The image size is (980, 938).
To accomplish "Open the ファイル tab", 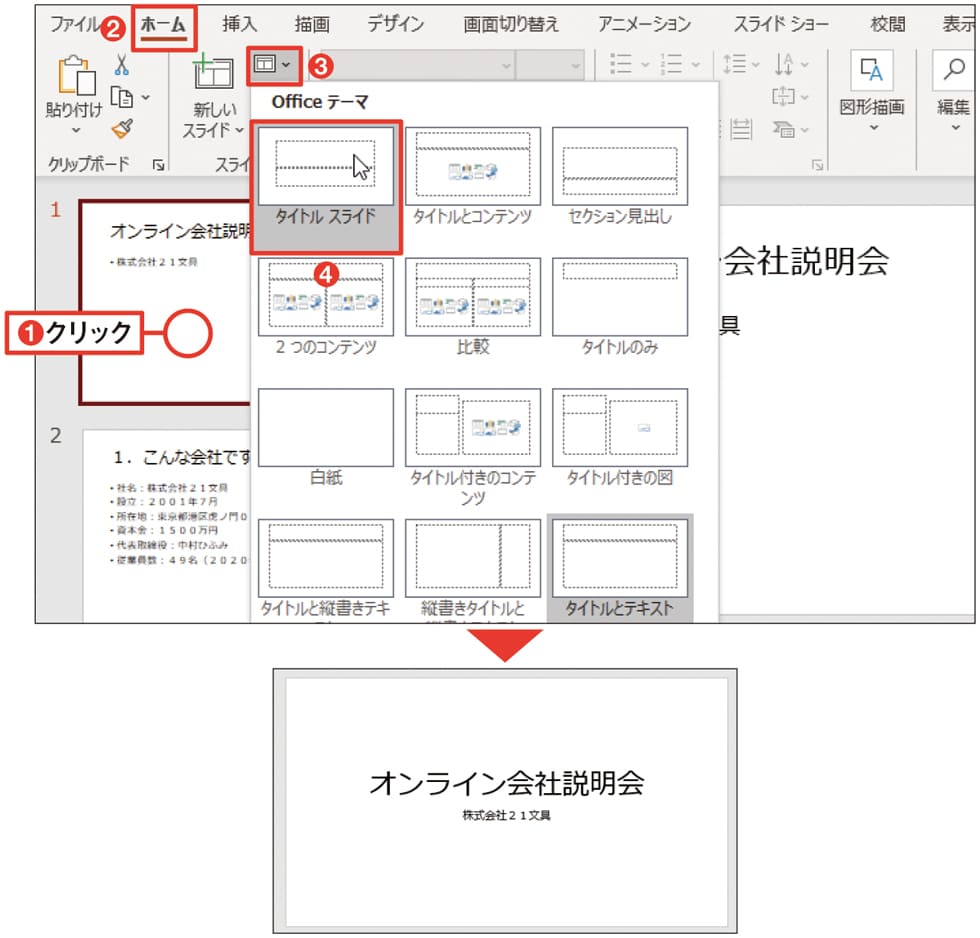I will pyautogui.click(x=74, y=24).
